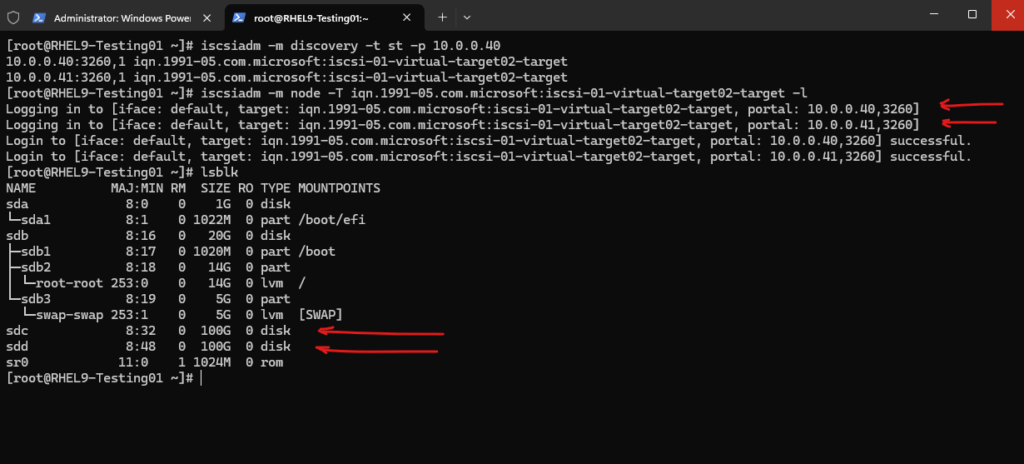Close the terminal window

[x=1003, y=14]
